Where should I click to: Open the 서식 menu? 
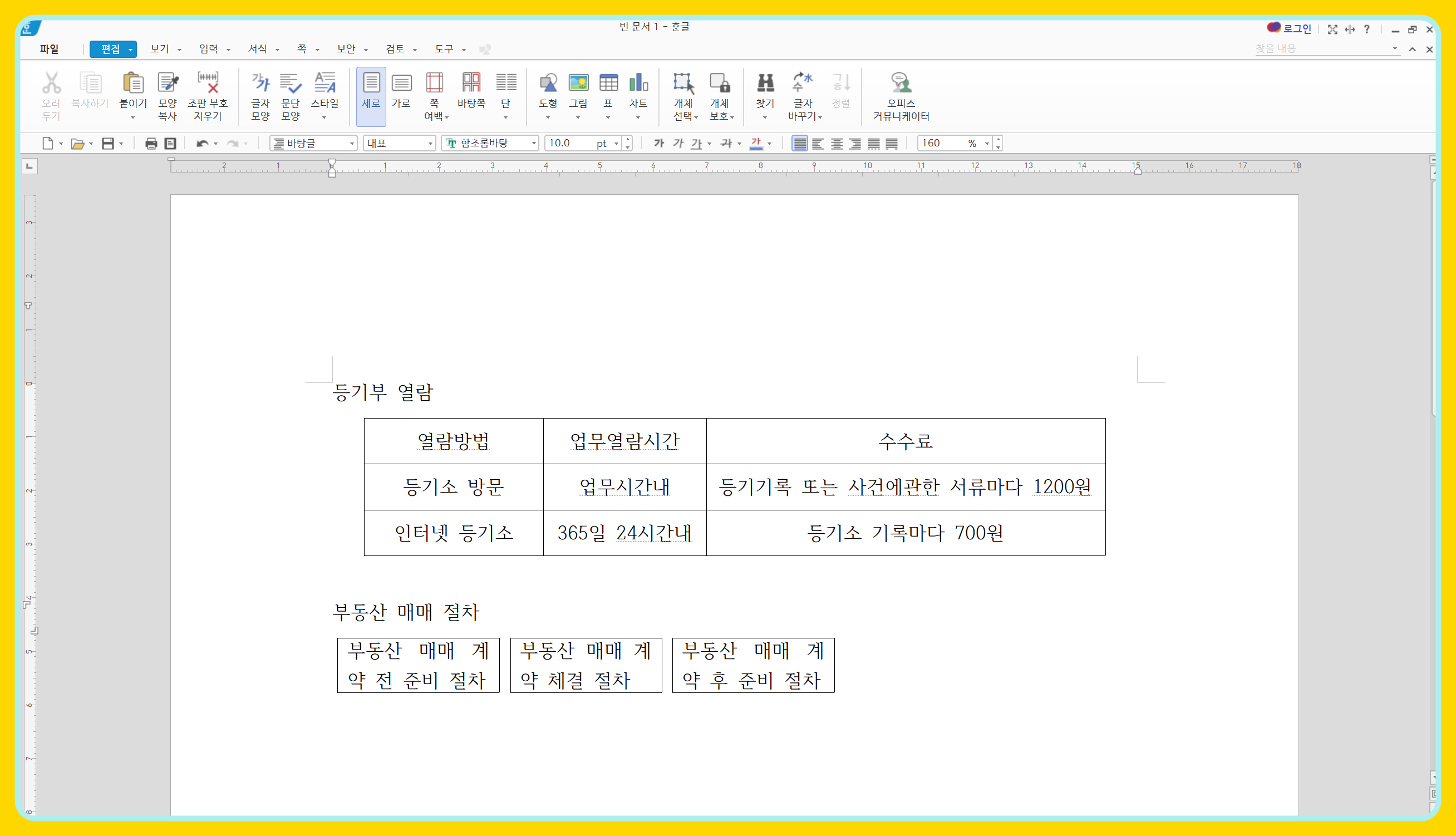pos(257,50)
